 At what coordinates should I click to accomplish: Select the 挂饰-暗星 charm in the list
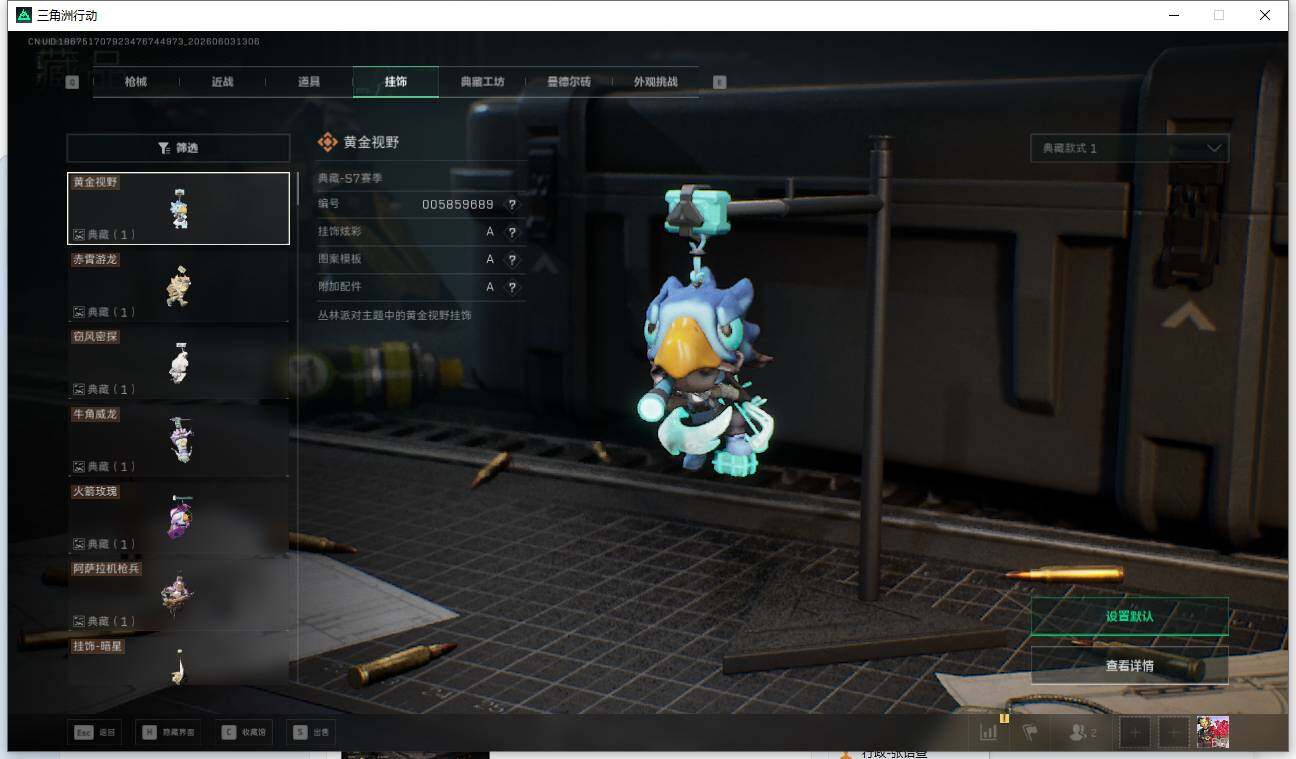[178, 660]
